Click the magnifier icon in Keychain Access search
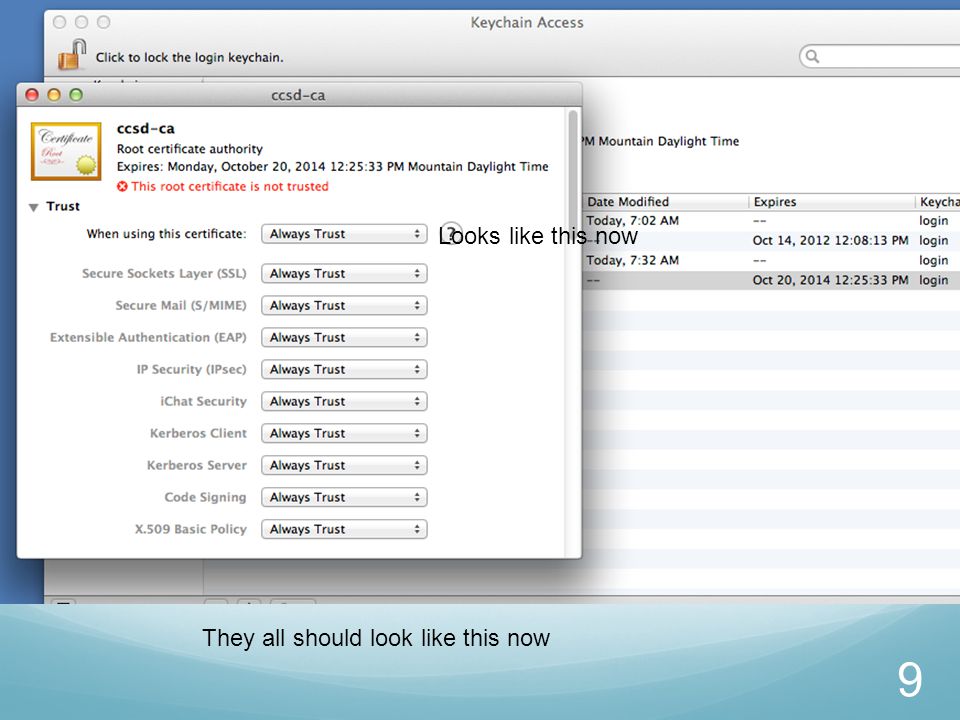 [x=812, y=56]
